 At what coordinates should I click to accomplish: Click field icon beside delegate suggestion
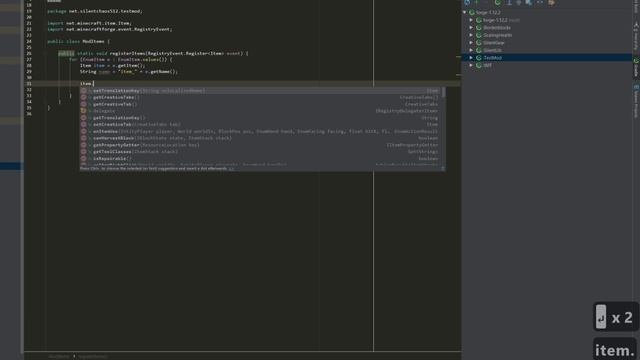tap(84, 111)
